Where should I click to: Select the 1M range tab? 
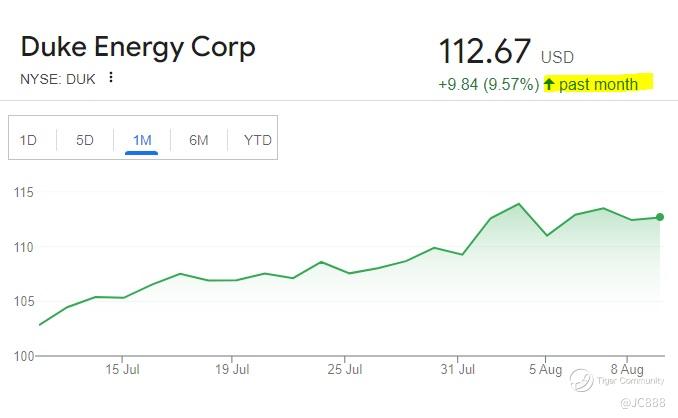[142, 140]
